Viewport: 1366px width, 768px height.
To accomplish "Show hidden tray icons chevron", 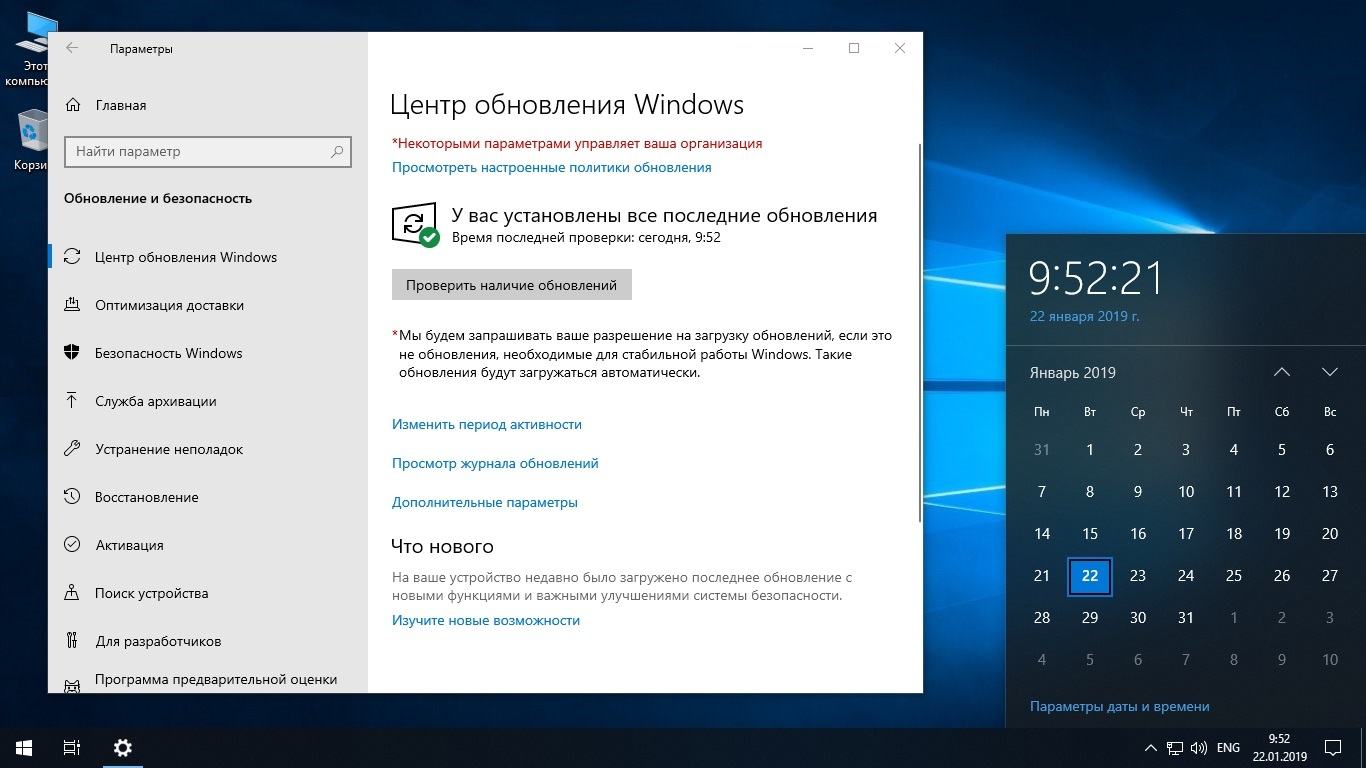I will [x=1150, y=748].
